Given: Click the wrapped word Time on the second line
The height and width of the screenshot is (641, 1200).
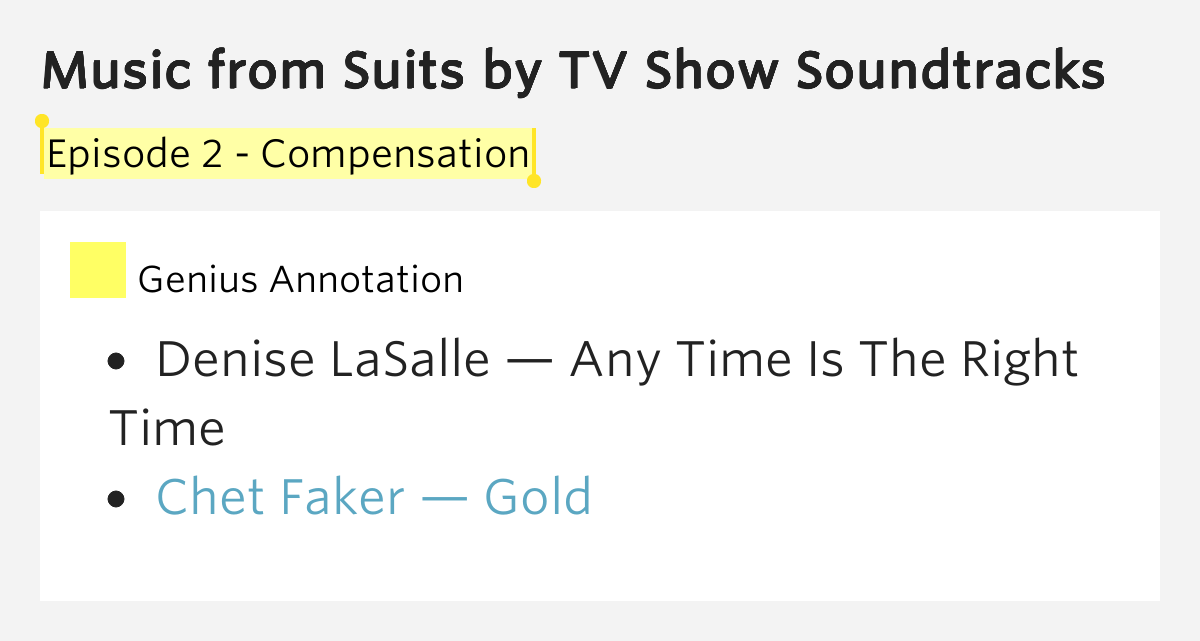Looking at the screenshot, I should 166,428.
